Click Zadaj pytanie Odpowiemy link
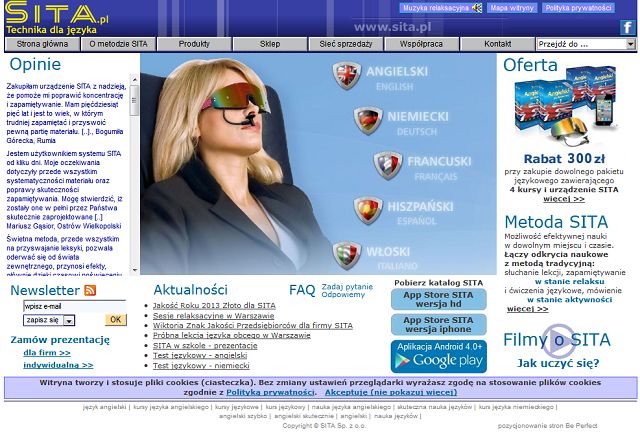This screenshot has width=640, height=433. tap(347, 291)
